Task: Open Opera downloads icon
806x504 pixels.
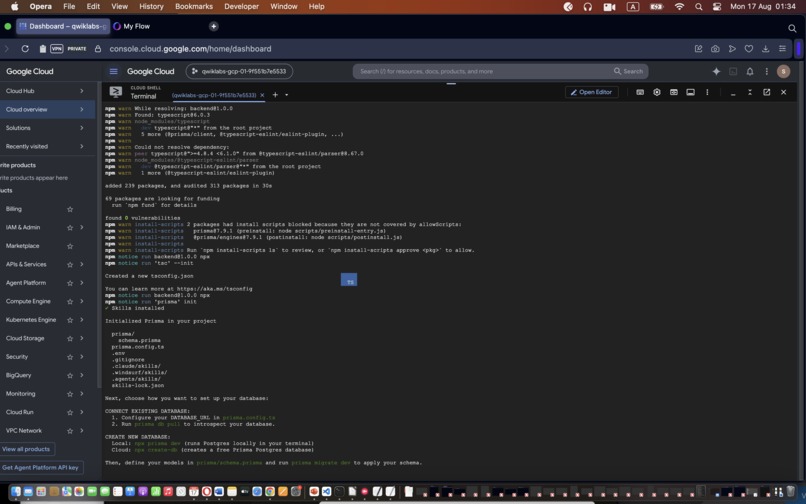Action: [x=765, y=48]
